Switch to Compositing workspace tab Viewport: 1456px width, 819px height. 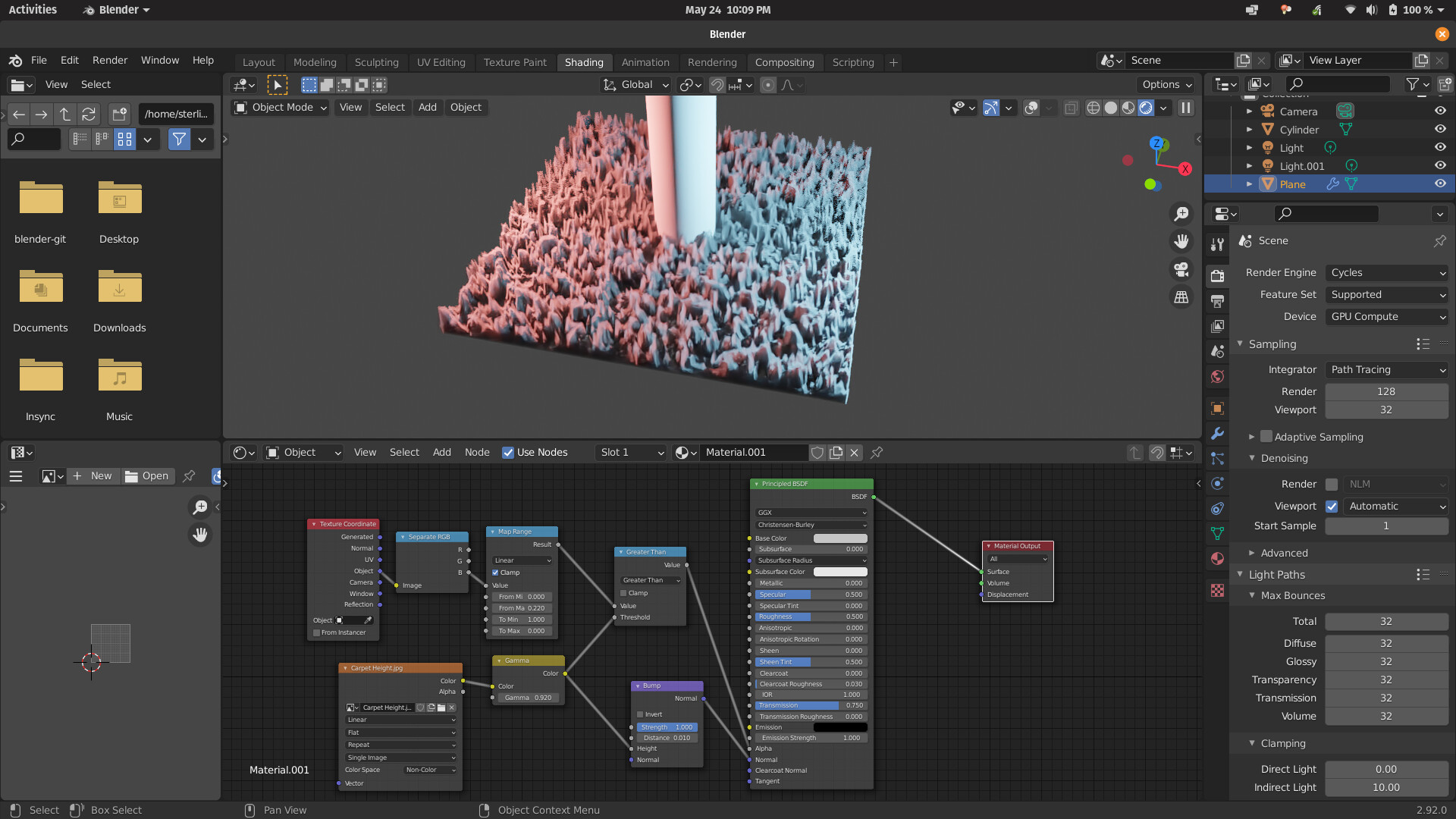(784, 63)
